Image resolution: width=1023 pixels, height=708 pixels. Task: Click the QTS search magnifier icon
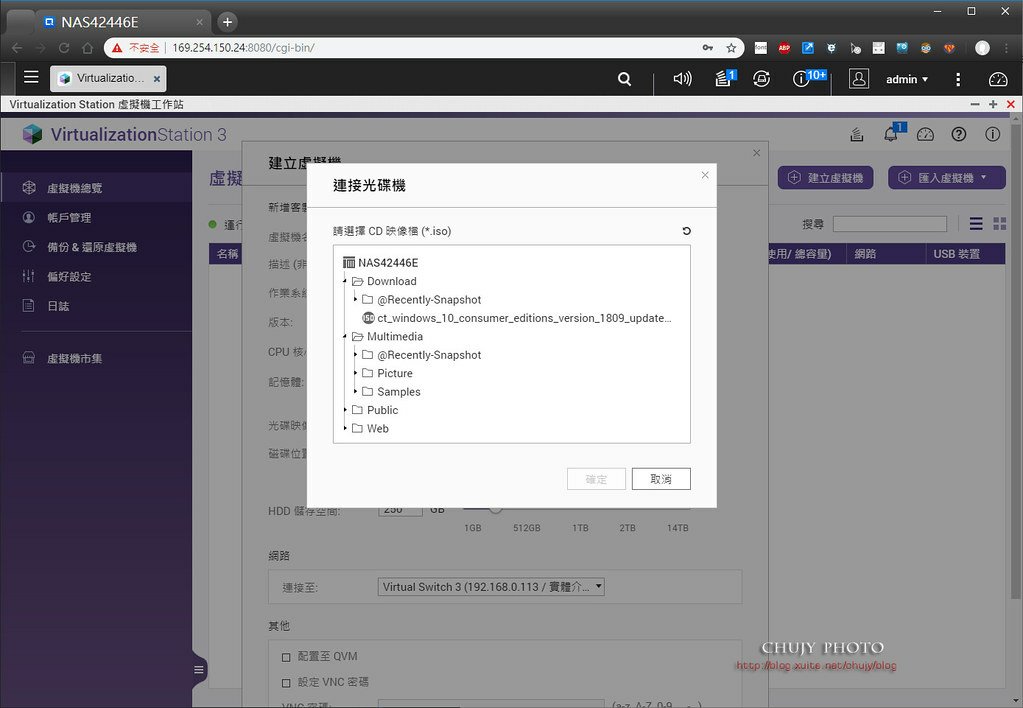(624, 79)
